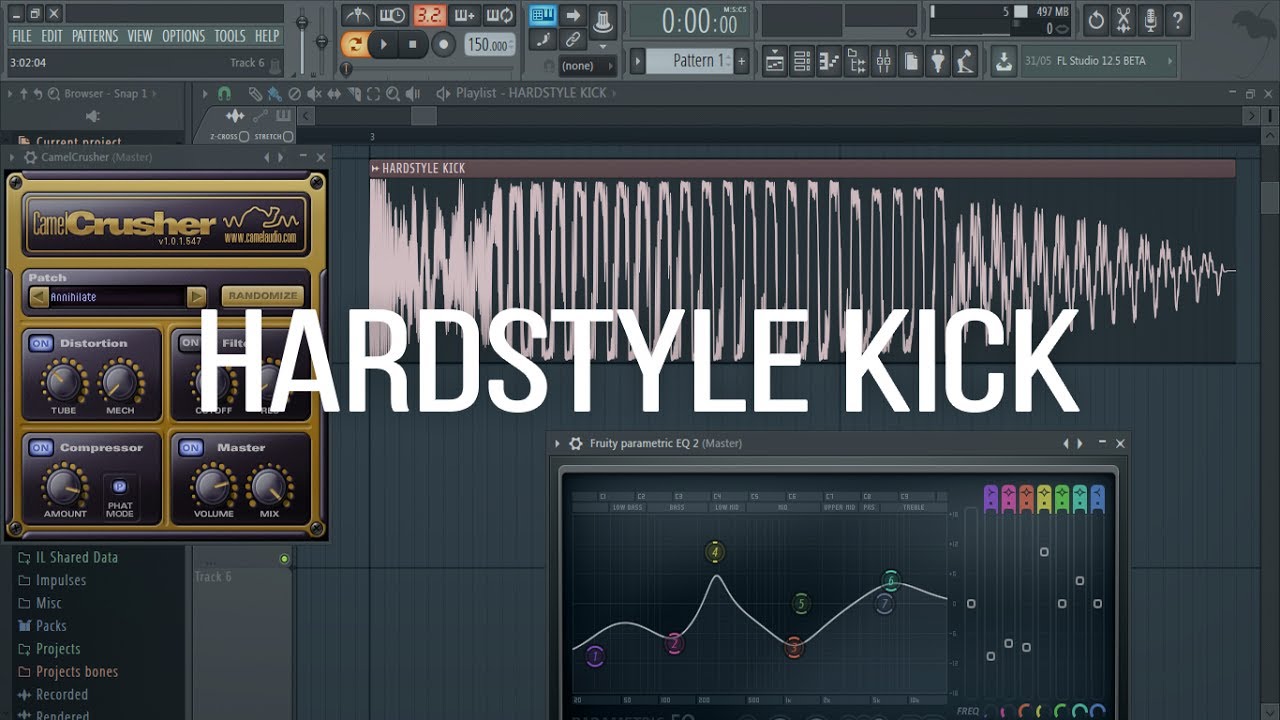Open the project picker pages icon
The image size is (1280, 720).
coord(910,61)
